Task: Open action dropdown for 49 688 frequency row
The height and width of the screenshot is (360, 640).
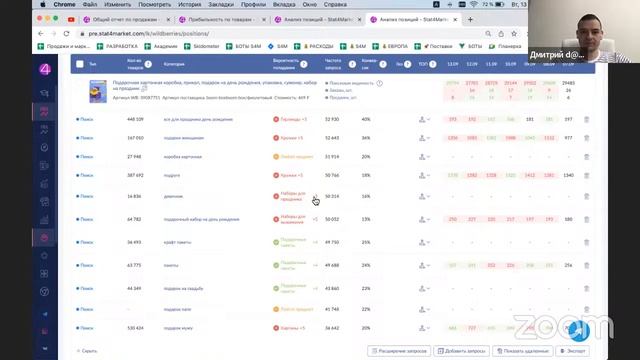Action: [424, 265]
